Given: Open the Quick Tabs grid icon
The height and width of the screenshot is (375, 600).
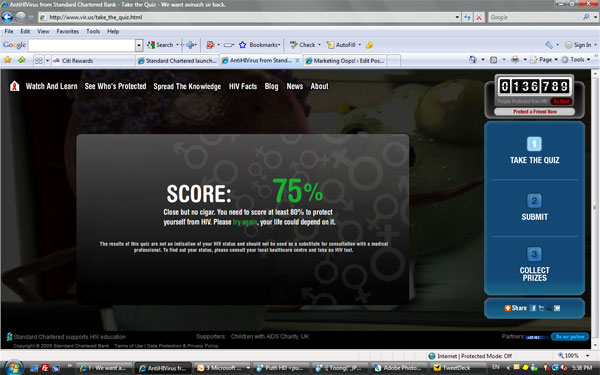Looking at the screenshot, I should (x=39, y=60).
